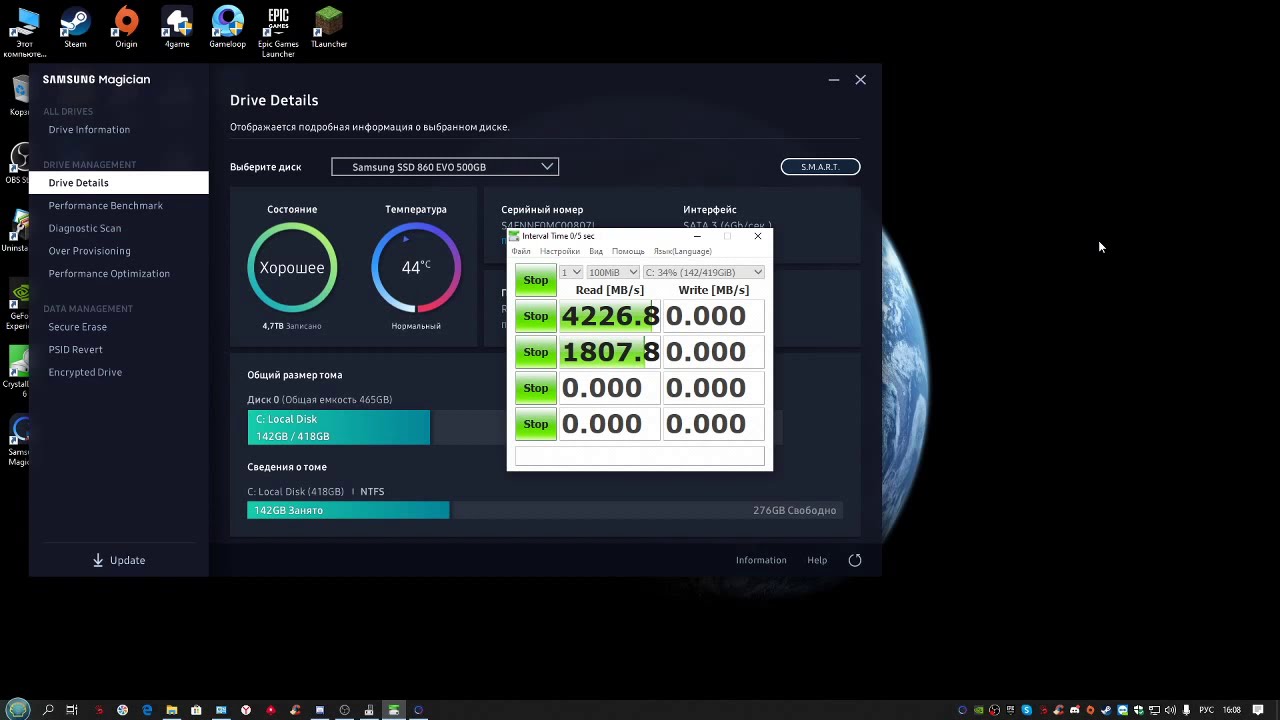Click the 4226.8 read speed value
Screen dimensions: 1280x720
610,316
